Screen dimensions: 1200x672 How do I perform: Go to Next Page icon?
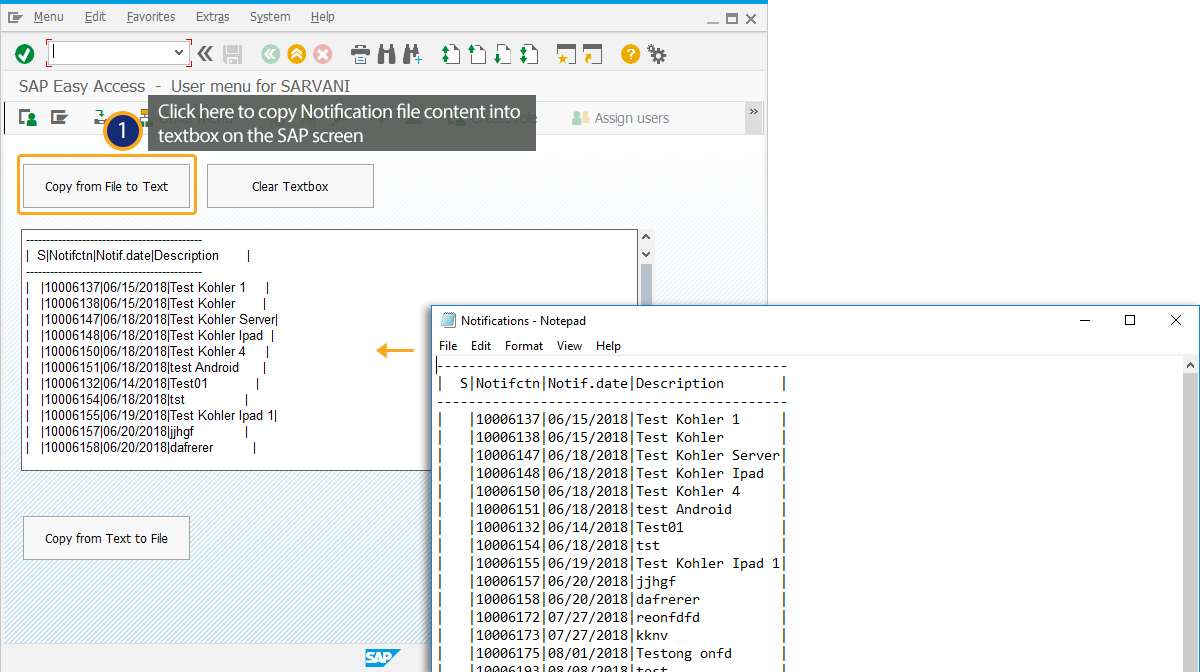pos(503,54)
